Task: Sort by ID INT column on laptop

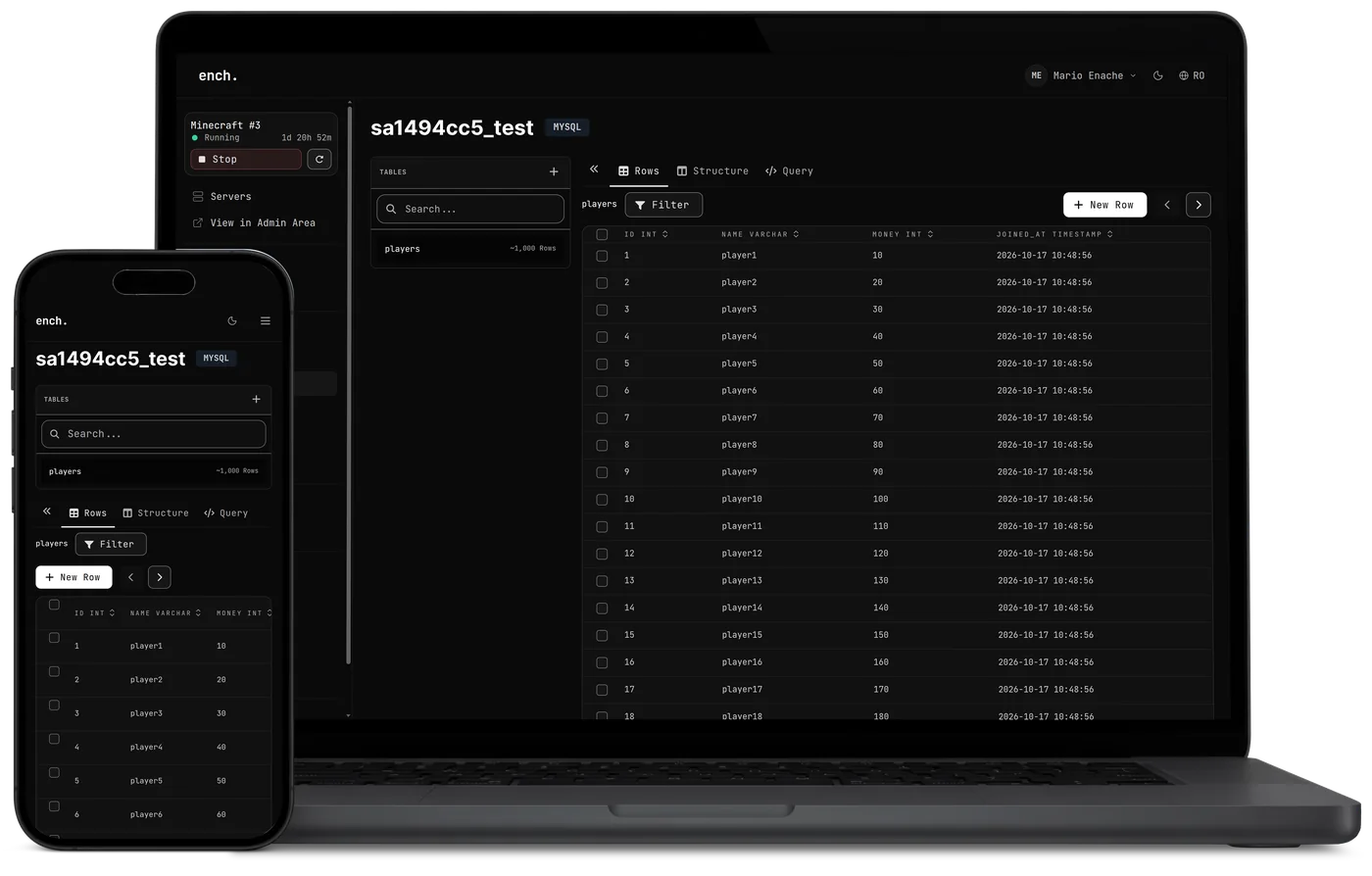Action: click(x=646, y=234)
